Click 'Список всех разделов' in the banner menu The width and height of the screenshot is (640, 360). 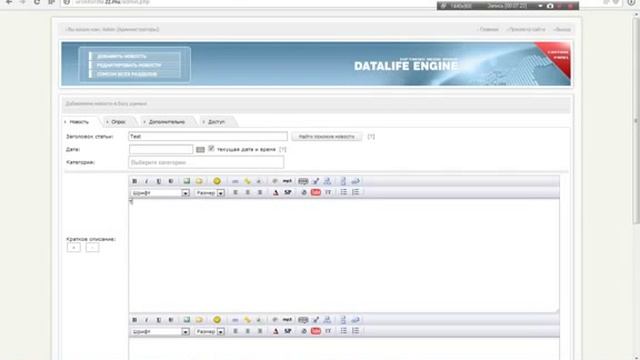click(127, 74)
